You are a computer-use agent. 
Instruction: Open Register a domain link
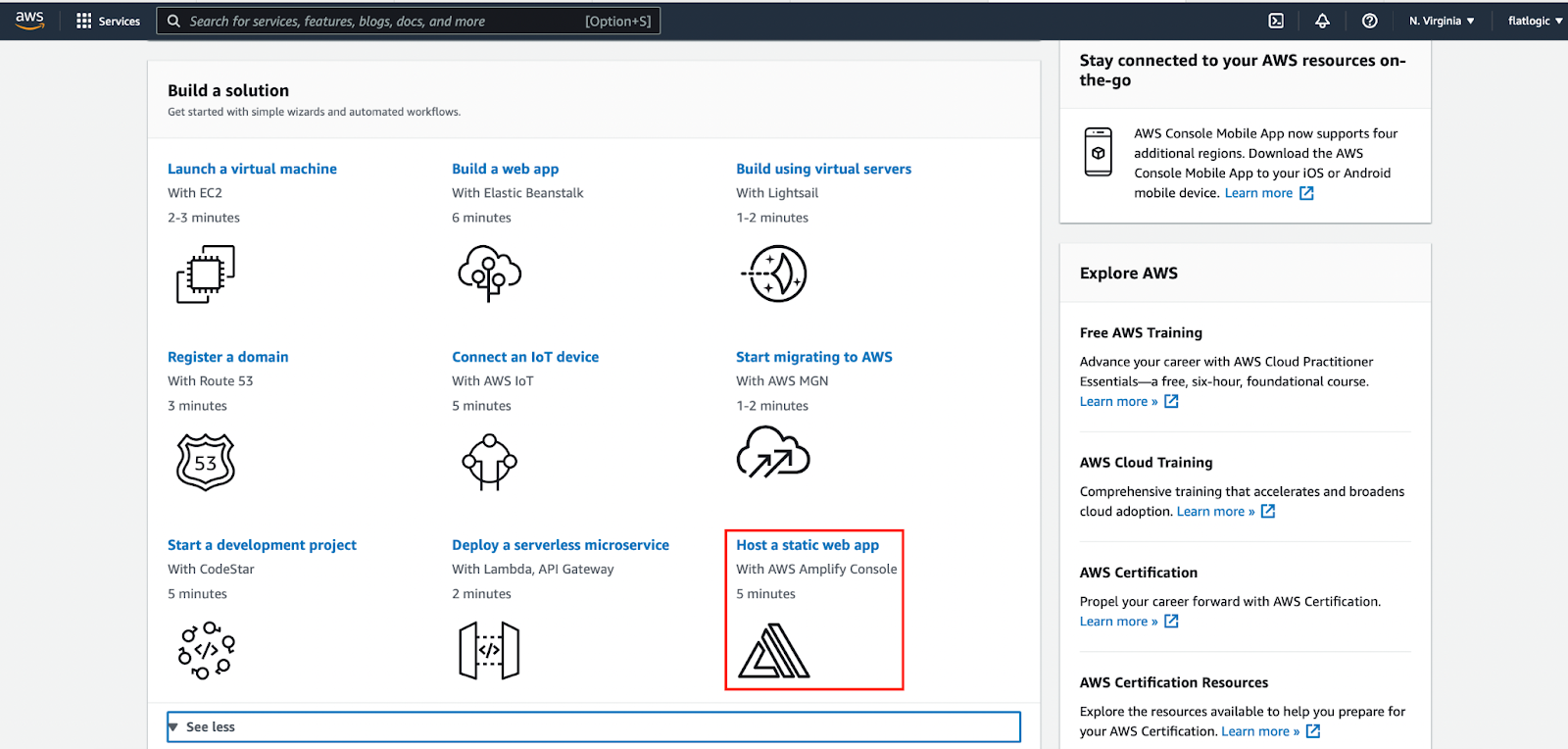coord(228,357)
